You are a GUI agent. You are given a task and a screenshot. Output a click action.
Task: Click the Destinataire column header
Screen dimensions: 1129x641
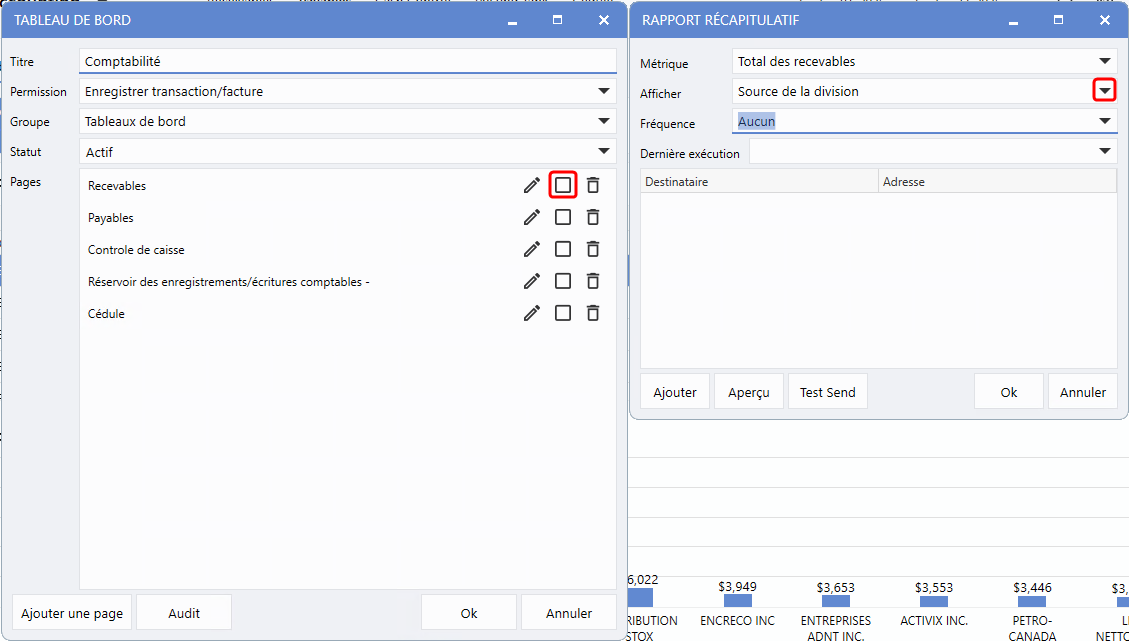tap(758, 182)
